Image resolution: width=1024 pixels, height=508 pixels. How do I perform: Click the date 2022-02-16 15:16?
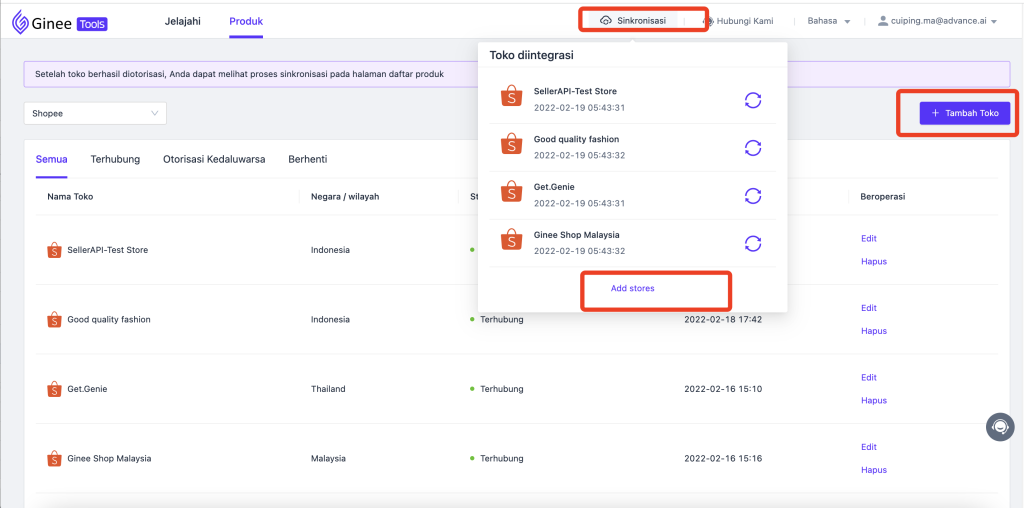pyautogui.click(x=723, y=458)
